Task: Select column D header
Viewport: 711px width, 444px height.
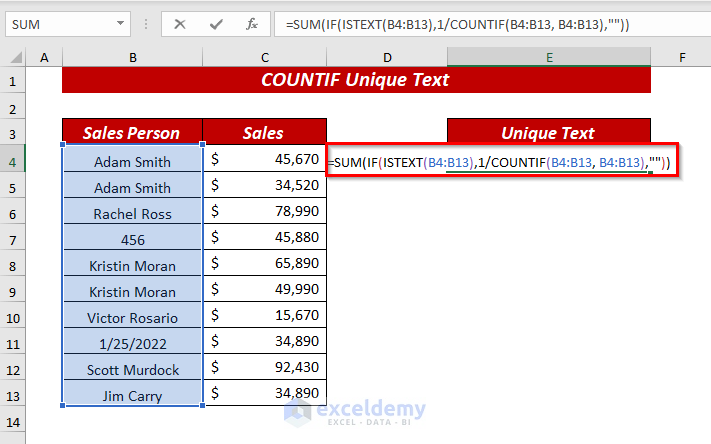Action: coord(386,58)
